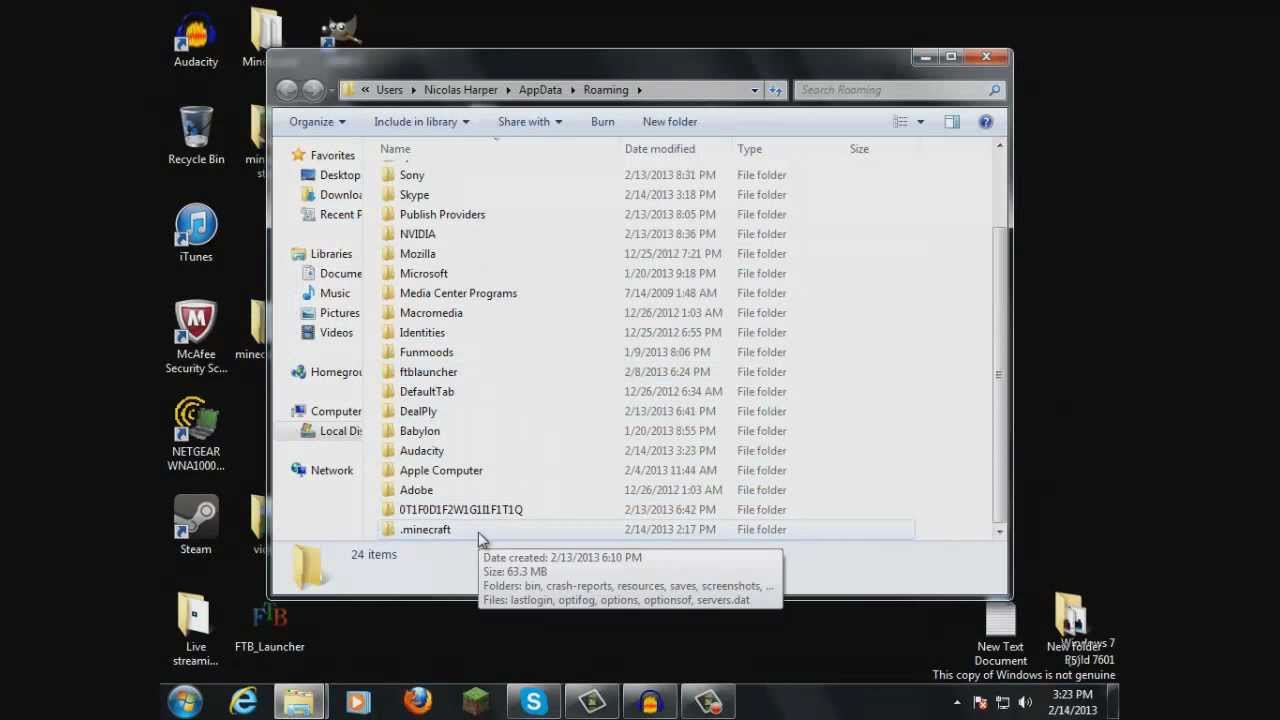Image resolution: width=1280 pixels, height=720 pixels.
Task: Sort by Type column header
Action: tap(750, 149)
